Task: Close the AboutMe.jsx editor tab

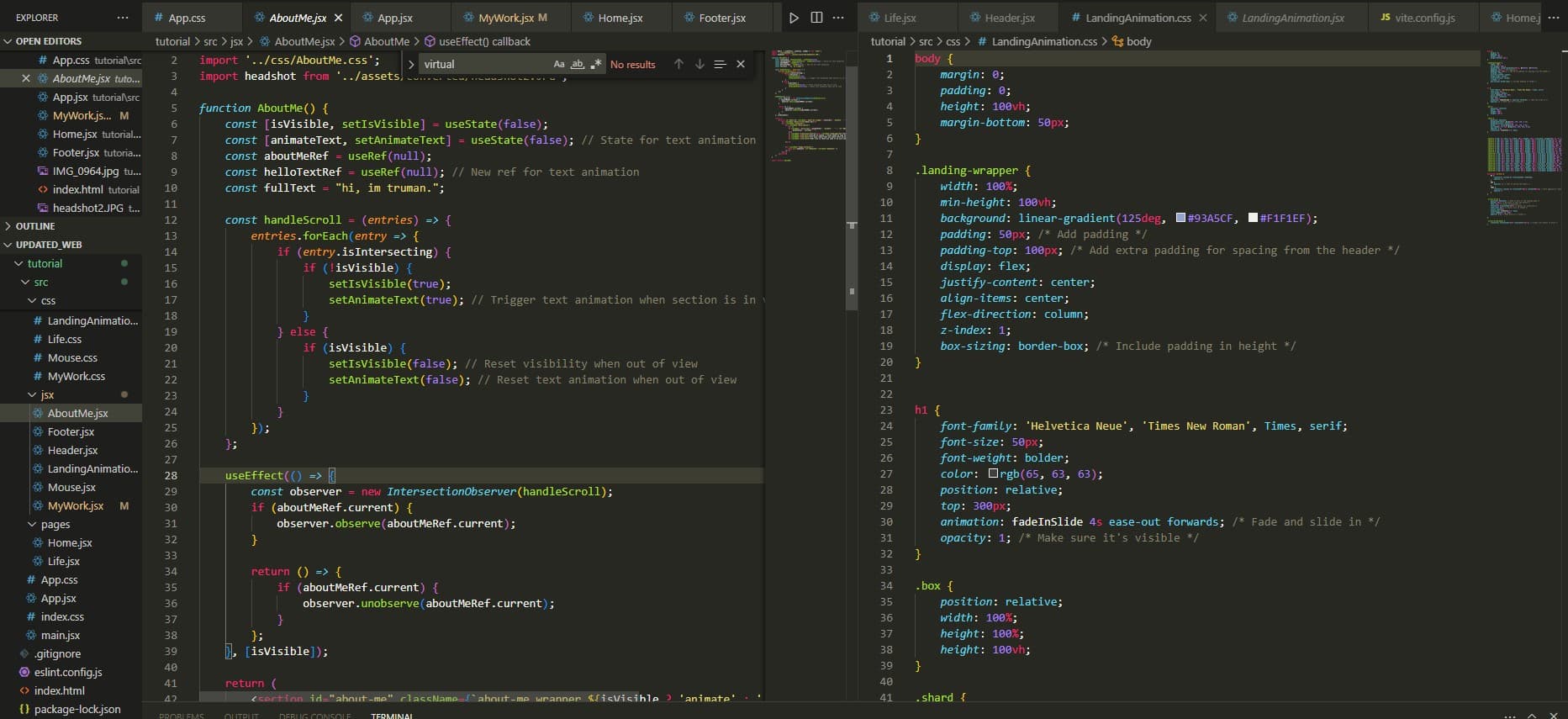Action: 338,17
